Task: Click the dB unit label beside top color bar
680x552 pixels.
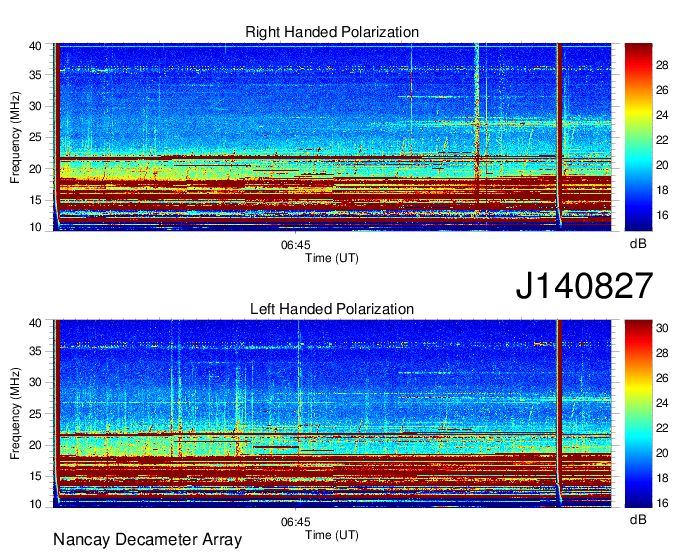Action: [x=638, y=244]
